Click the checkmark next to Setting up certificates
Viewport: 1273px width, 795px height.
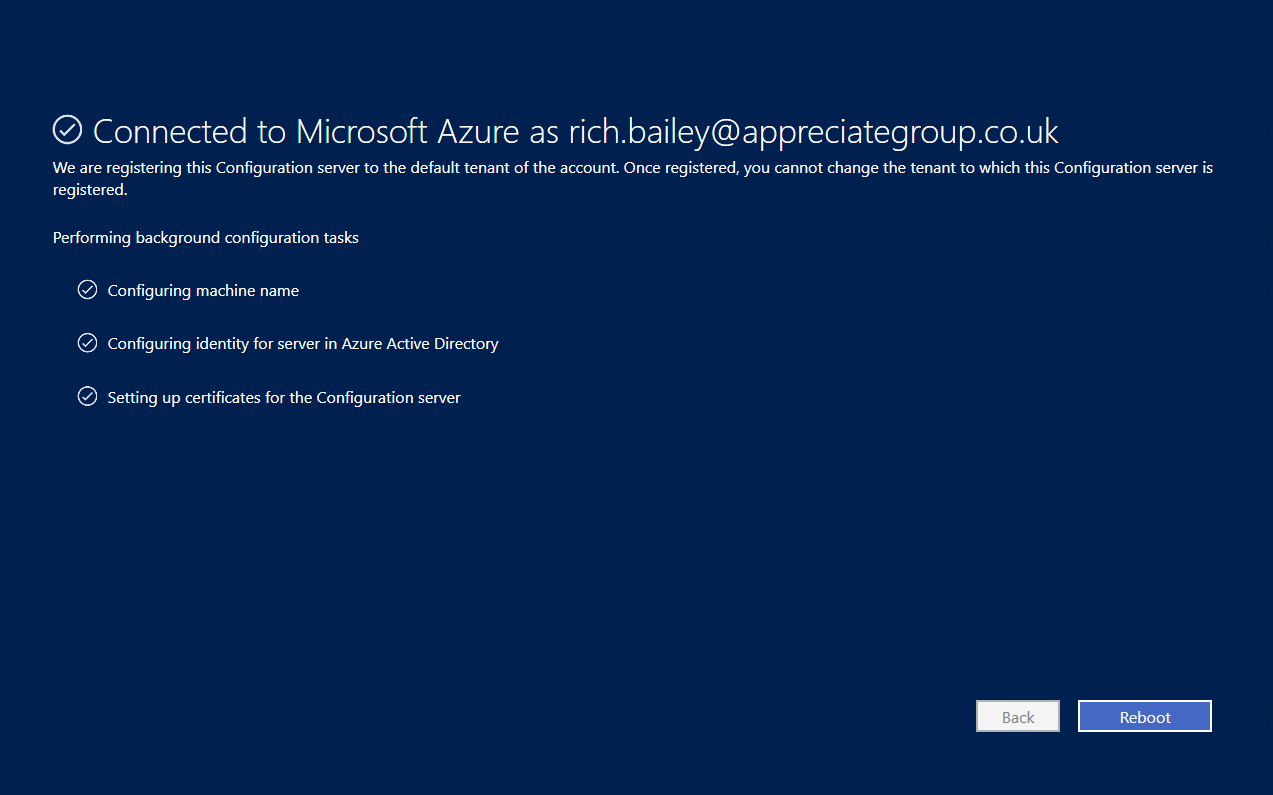[x=87, y=397]
